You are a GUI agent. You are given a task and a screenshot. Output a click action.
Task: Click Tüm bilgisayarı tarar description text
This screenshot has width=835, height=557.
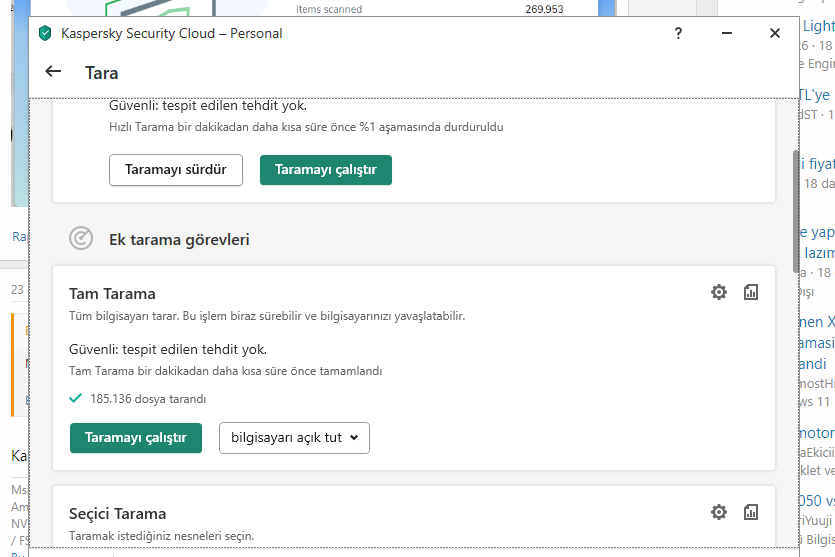click(267, 316)
